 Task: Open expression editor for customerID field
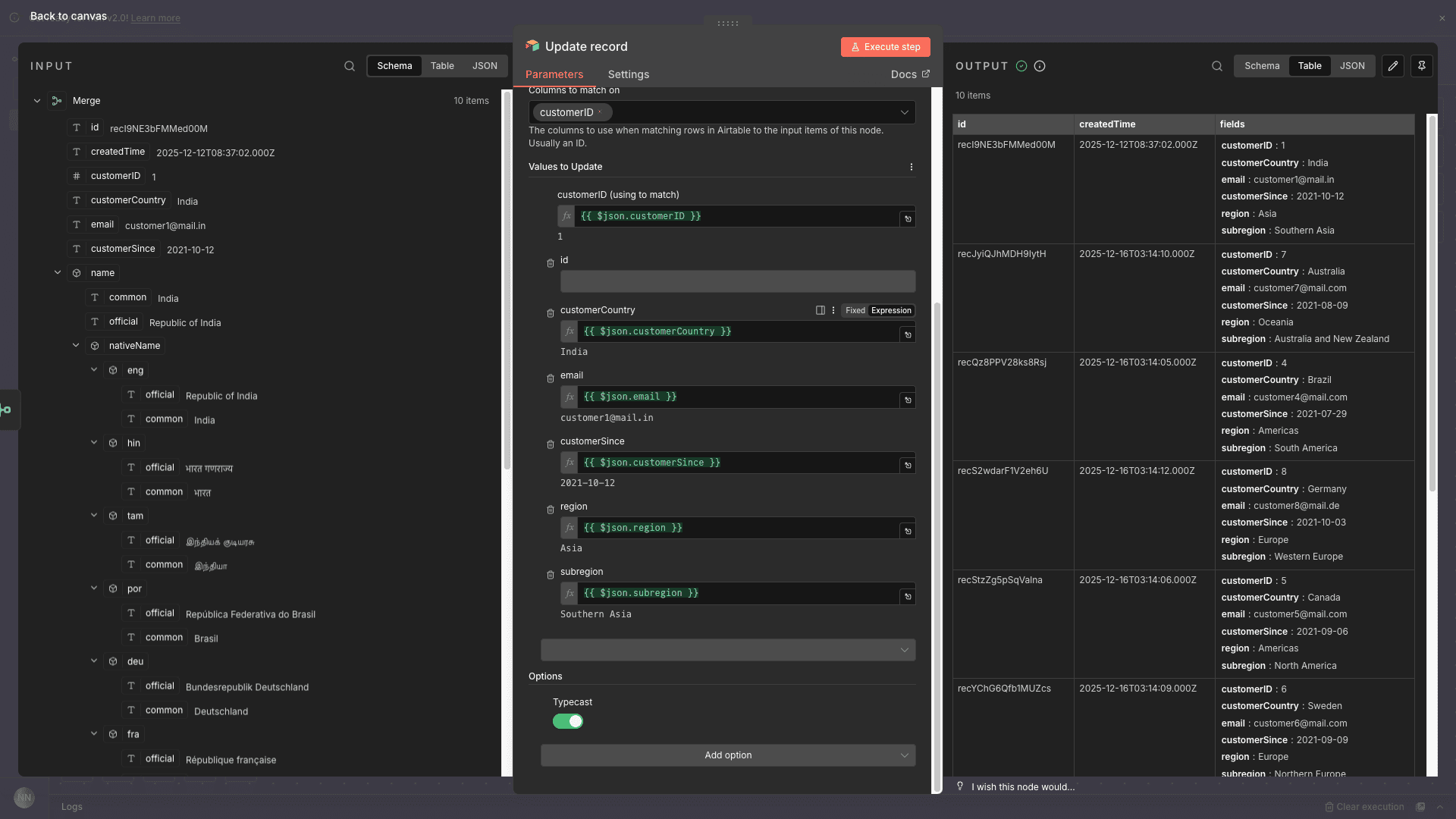[x=908, y=219]
